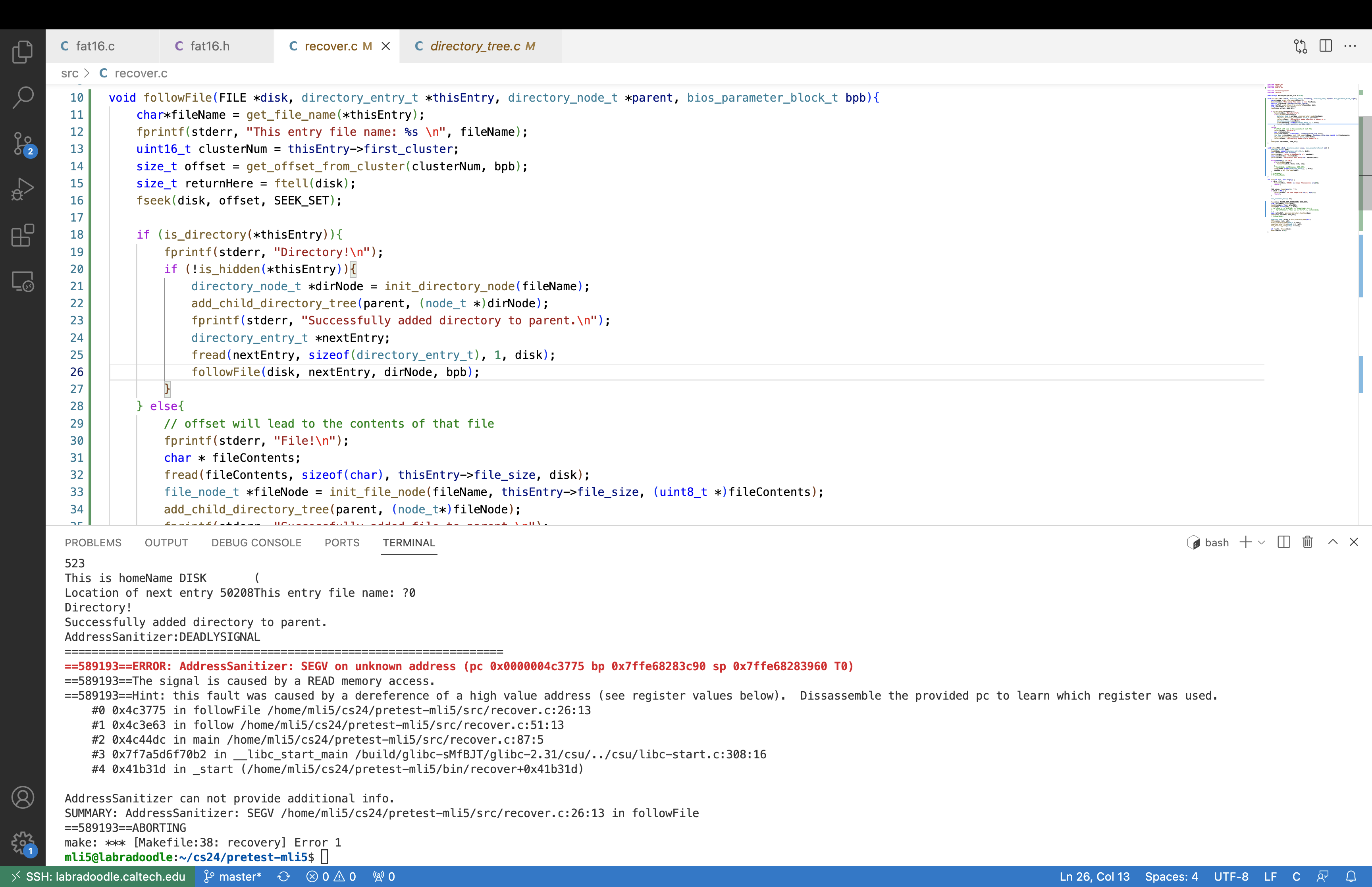
Task: Open the Explorer view in activity bar
Action: [x=23, y=52]
